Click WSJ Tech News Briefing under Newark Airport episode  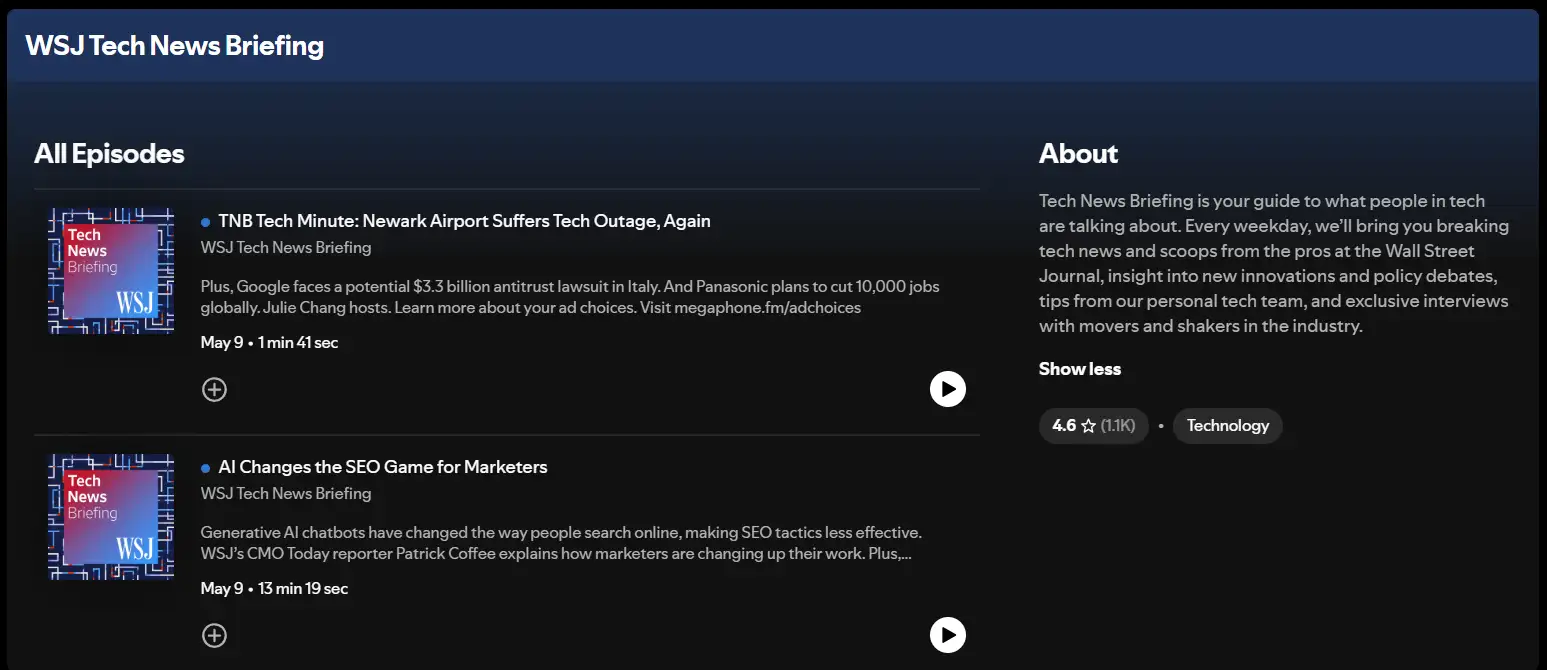pos(286,248)
